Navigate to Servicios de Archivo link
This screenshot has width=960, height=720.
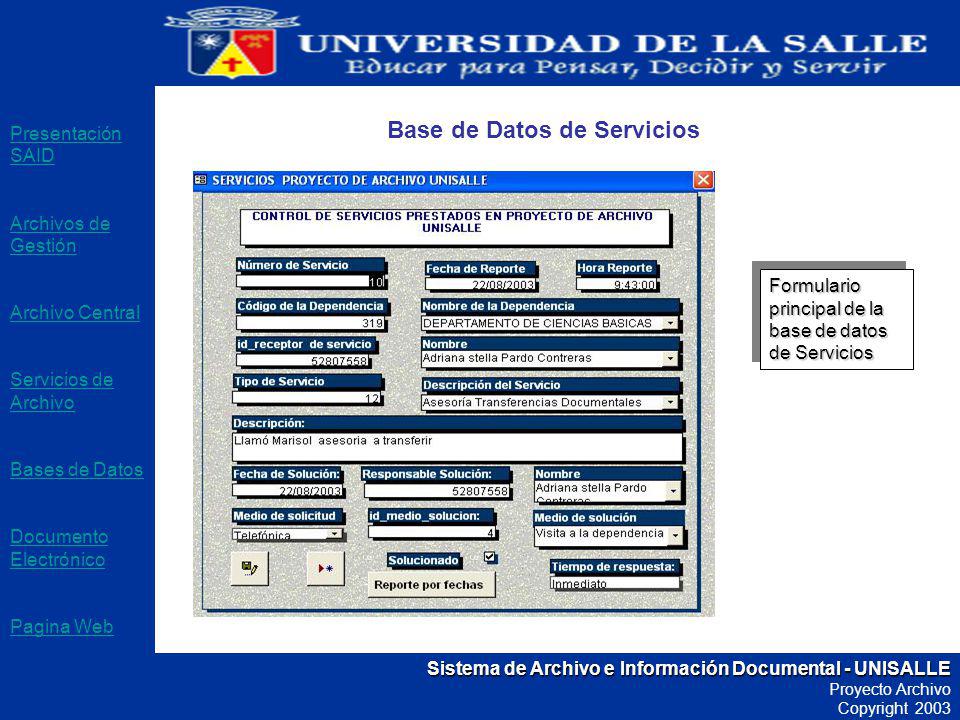click(61, 391)
